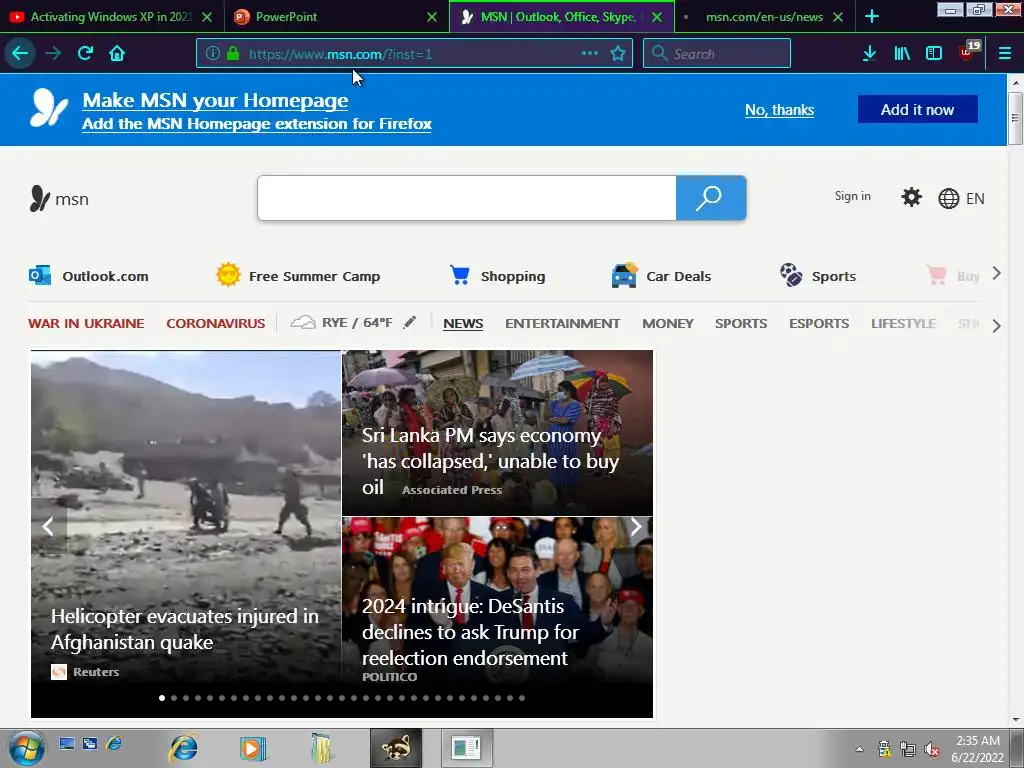Image resolution: width=1024 pixels, height=768 pixels.
Task: Open the raccoon app in taskbar
Action: pos(396,748)
